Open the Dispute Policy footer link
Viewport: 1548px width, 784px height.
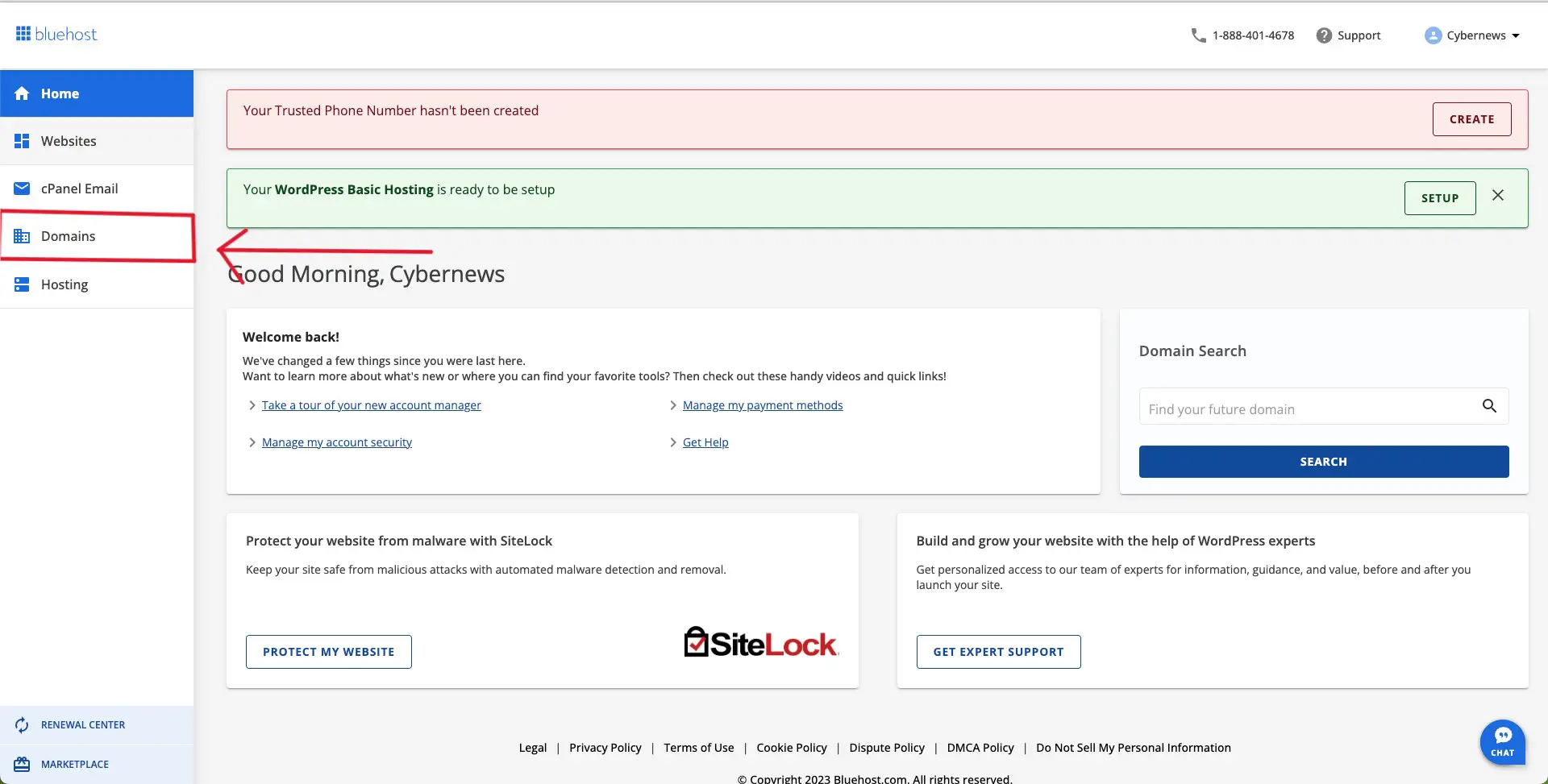click(887, 748)
